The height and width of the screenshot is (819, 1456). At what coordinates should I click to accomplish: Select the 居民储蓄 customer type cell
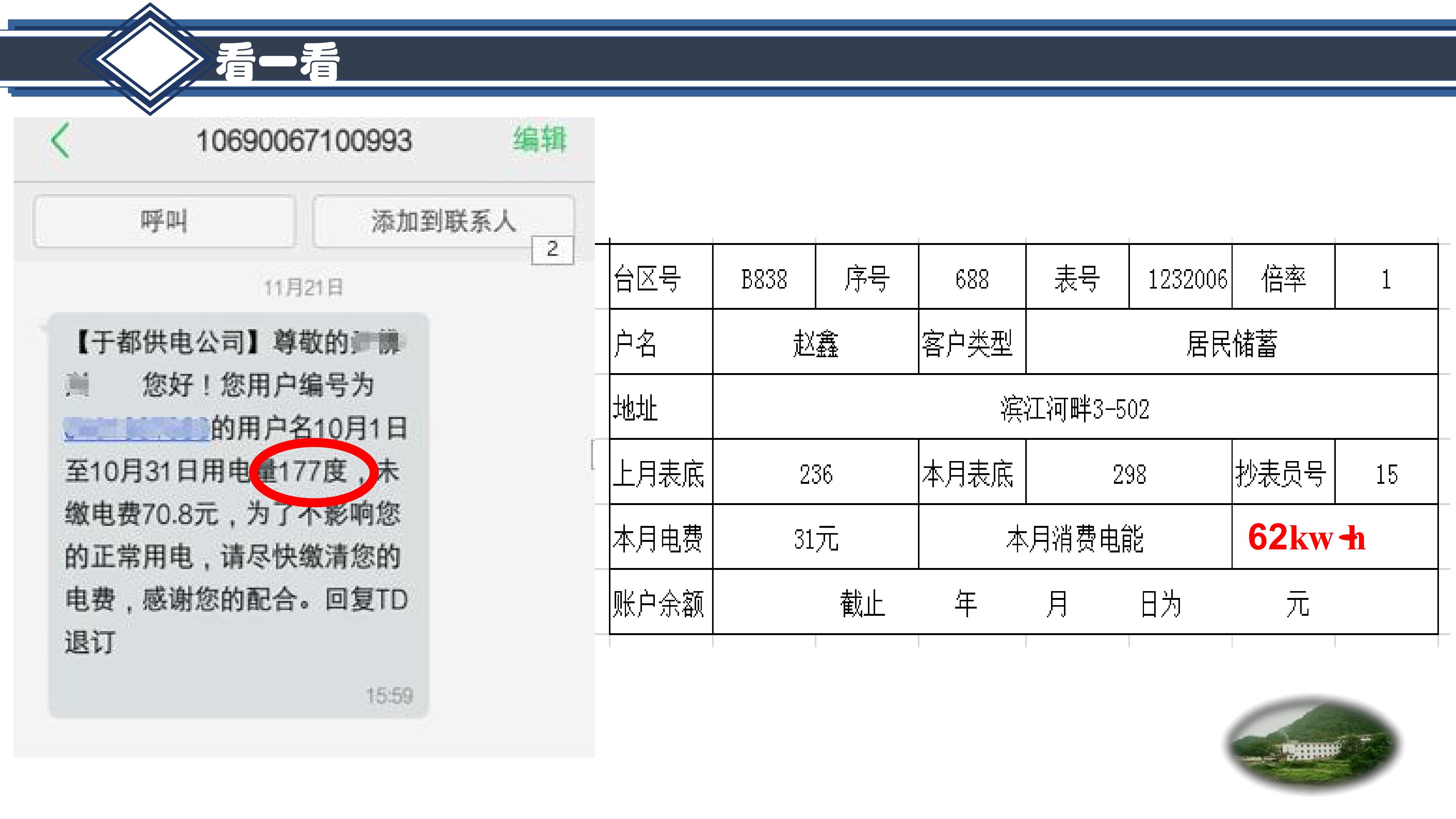1231,344
